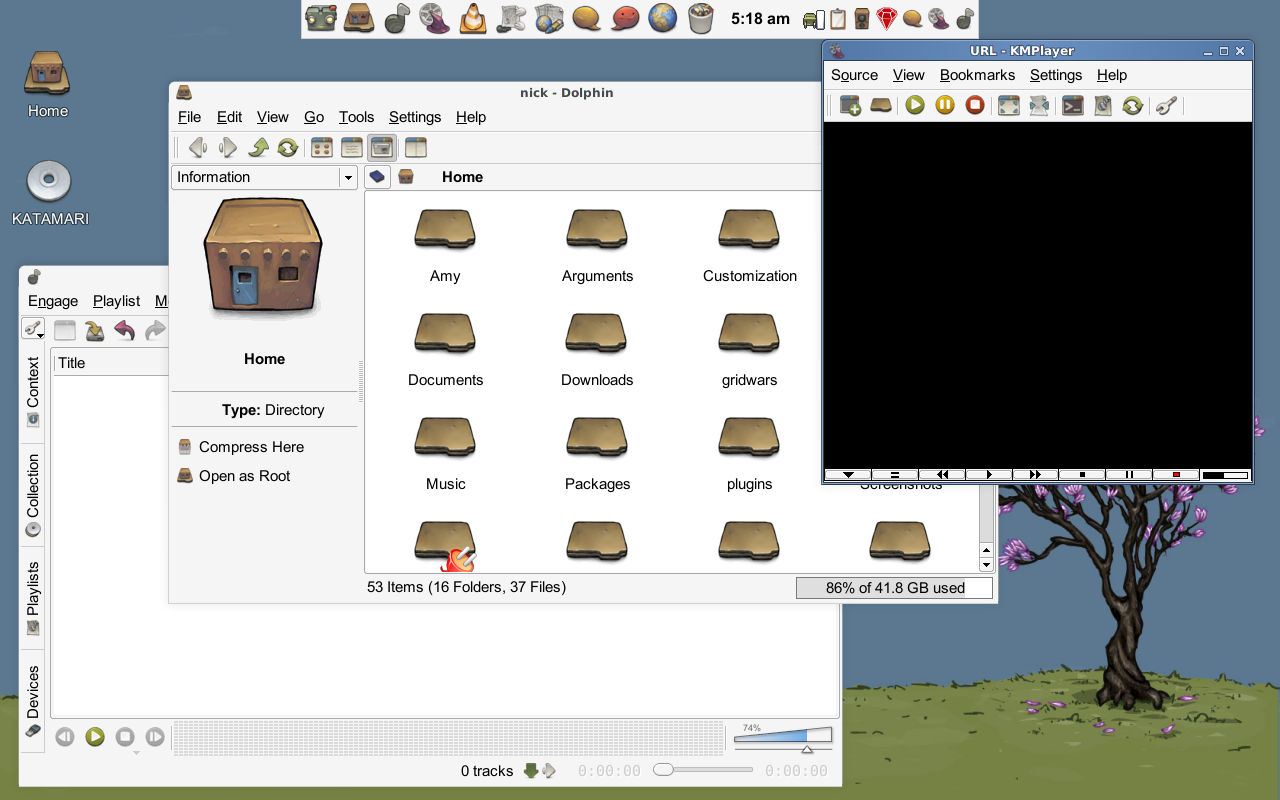Open the down-arrow menu in KMPlayer's control bar
Screen dimensions: 1280x800
848,475
